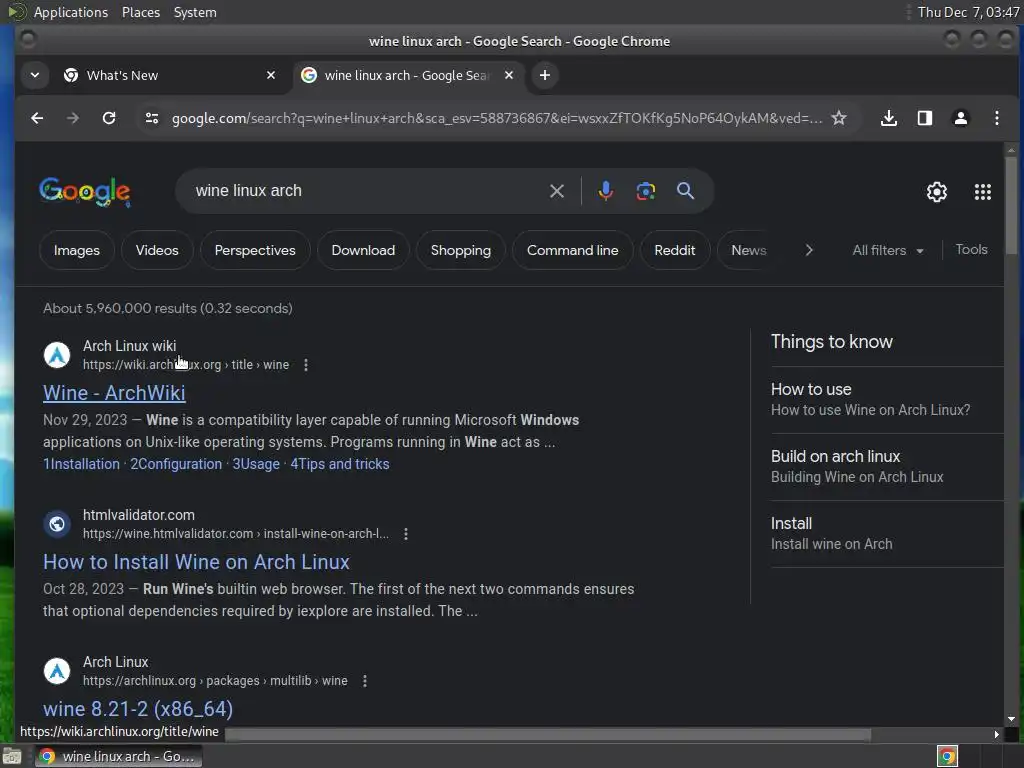The image size is (1024, 768).
Task: Open more options for Arch Linux wiki result
Action: click(306, 365)
